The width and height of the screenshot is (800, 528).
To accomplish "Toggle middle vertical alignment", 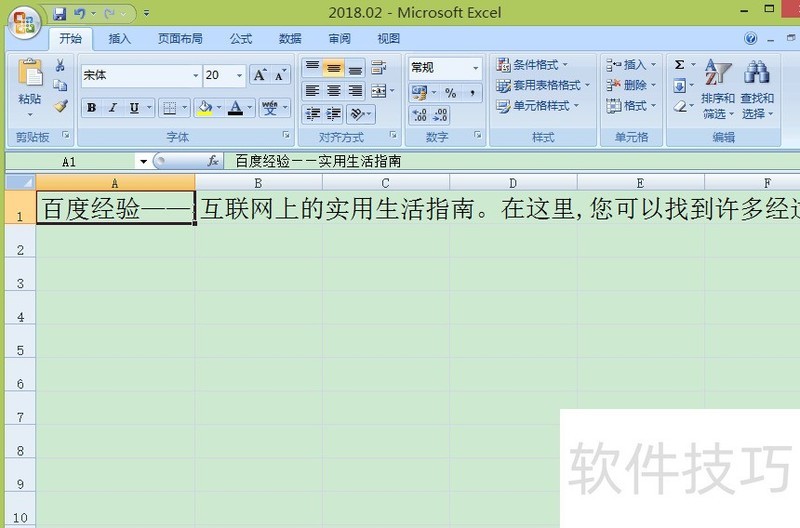I will pos(333,67).
